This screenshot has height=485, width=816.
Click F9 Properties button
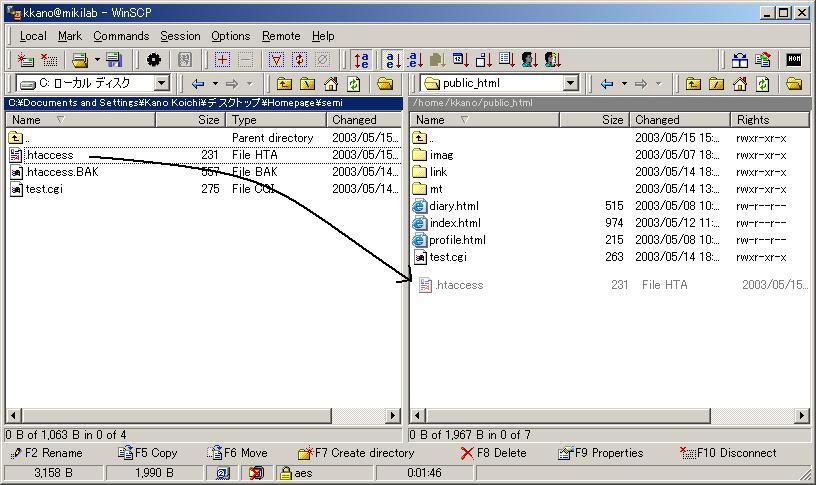tap(600, 453)
